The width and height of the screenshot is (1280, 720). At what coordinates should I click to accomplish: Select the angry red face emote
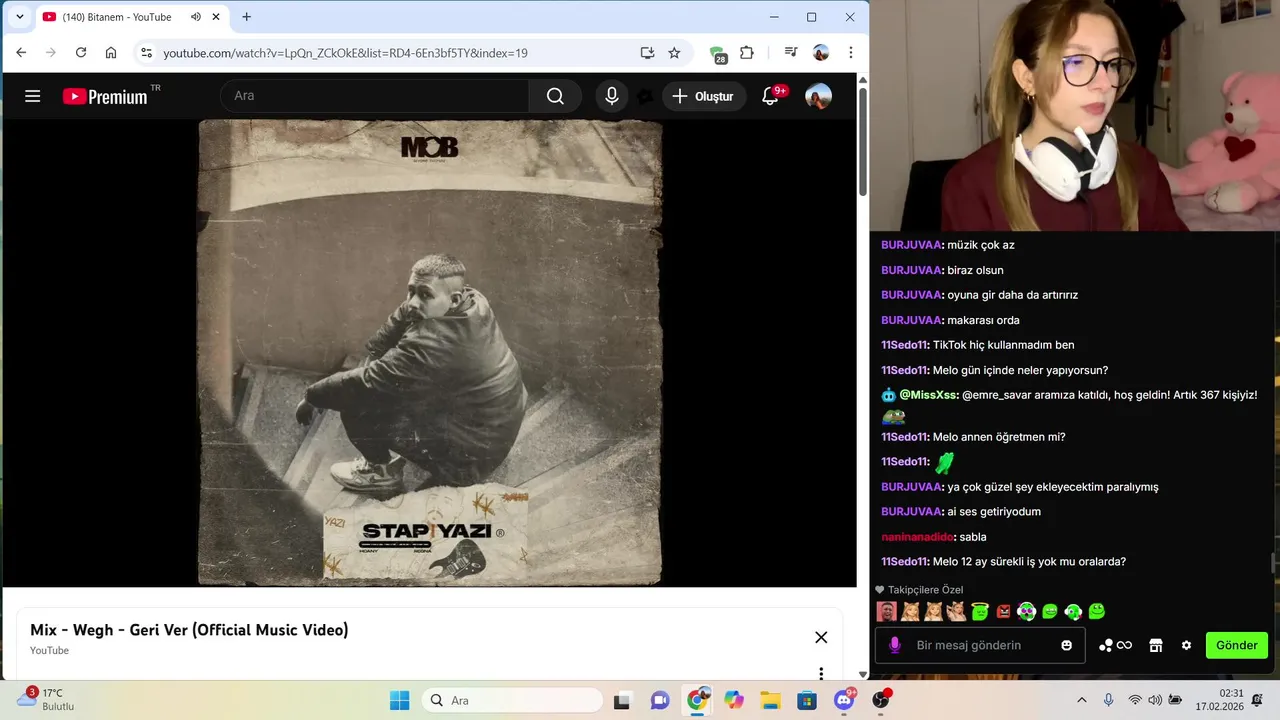[x=1003, y=611]
